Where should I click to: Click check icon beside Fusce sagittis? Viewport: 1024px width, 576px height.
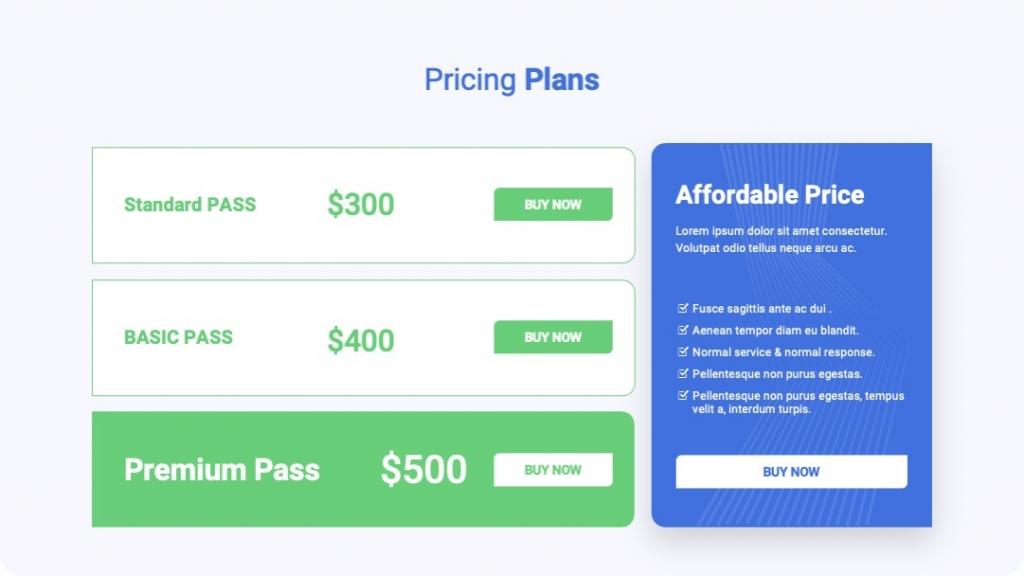click(x=683, y=308)
